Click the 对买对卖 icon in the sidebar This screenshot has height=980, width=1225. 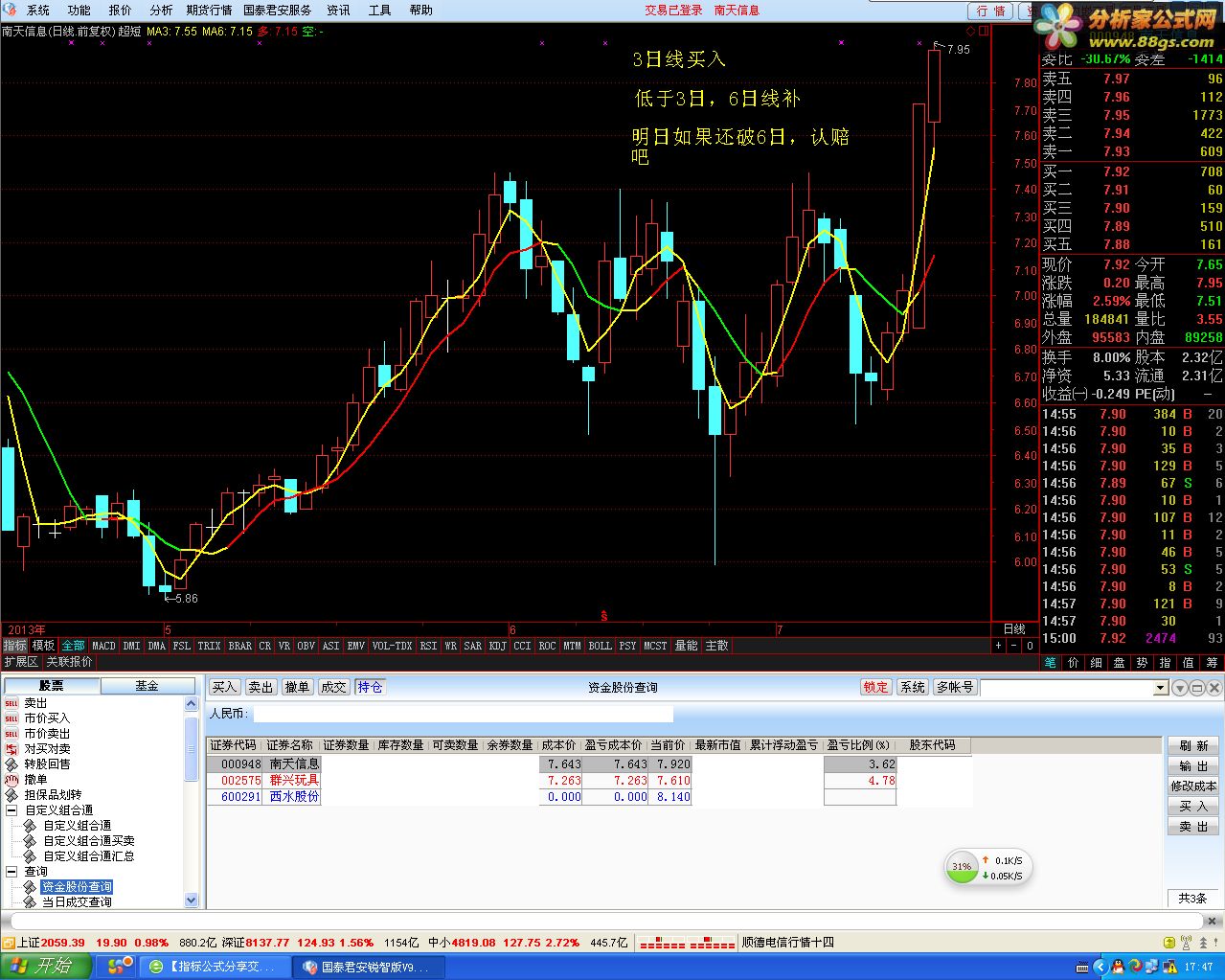[11, 749]
